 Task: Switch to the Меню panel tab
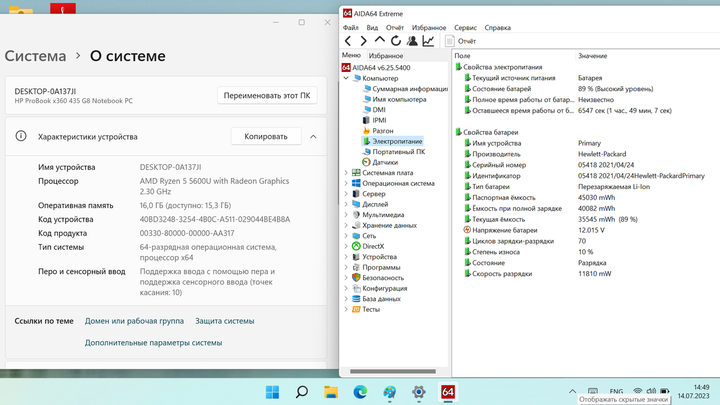[351, 55]
